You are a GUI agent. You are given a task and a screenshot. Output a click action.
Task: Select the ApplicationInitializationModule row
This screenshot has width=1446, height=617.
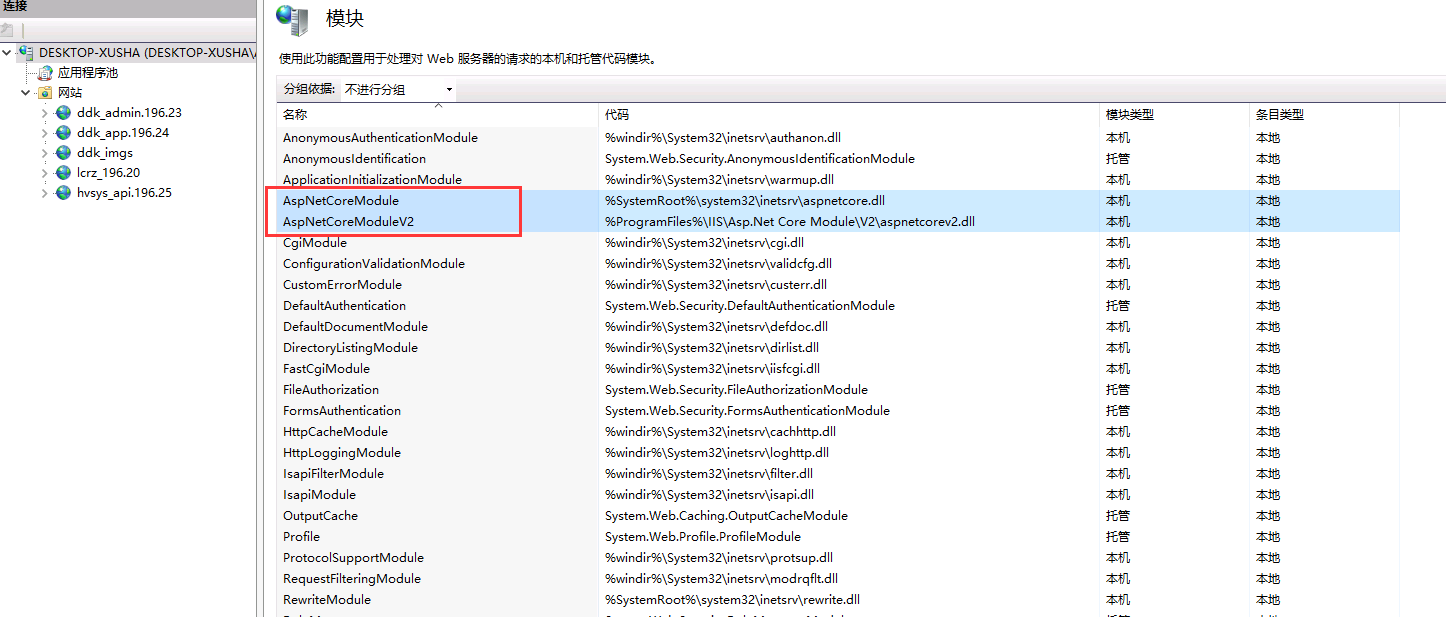[x=838, y=180]
